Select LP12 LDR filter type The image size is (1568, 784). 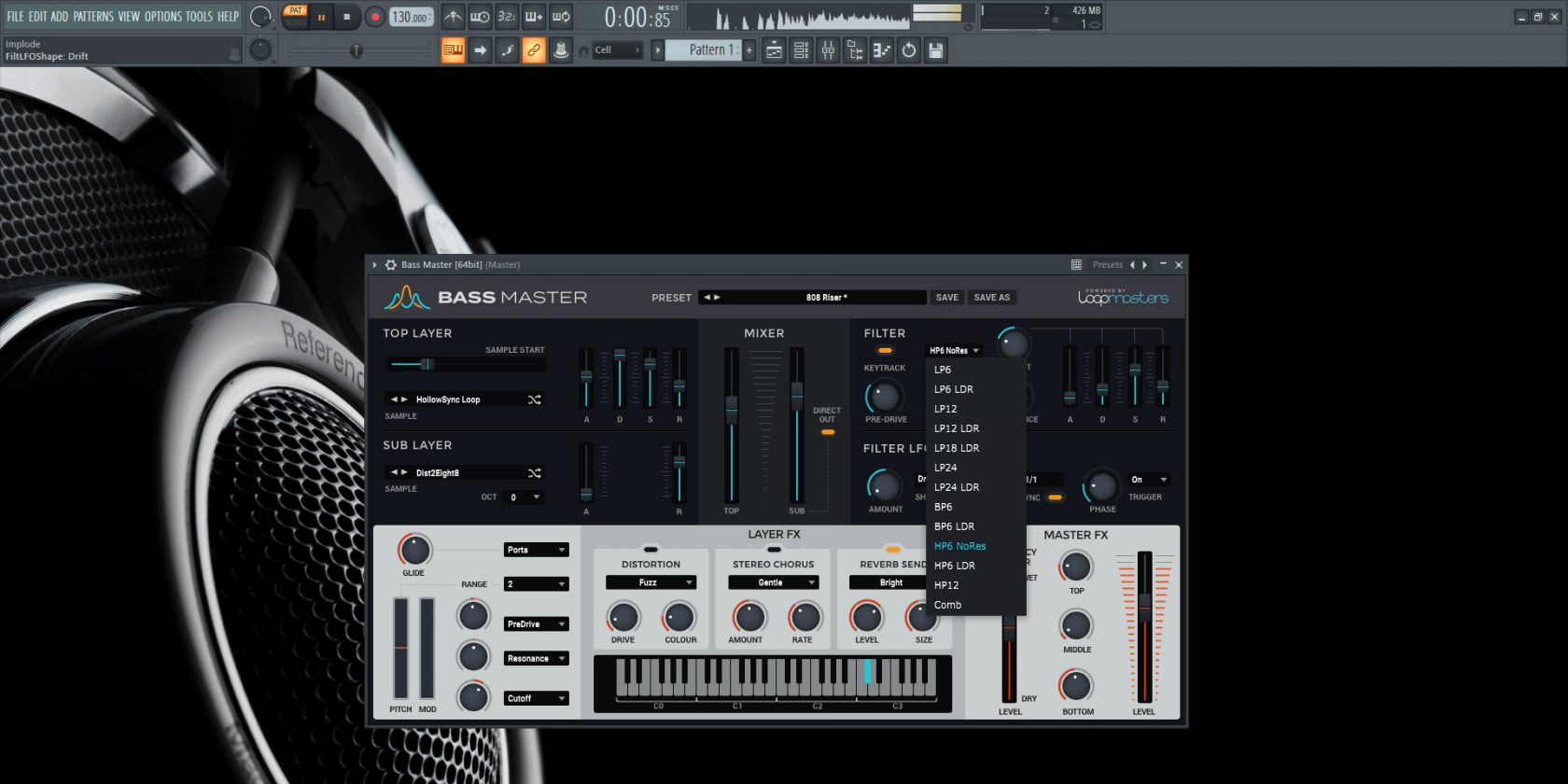pos(975,428)
